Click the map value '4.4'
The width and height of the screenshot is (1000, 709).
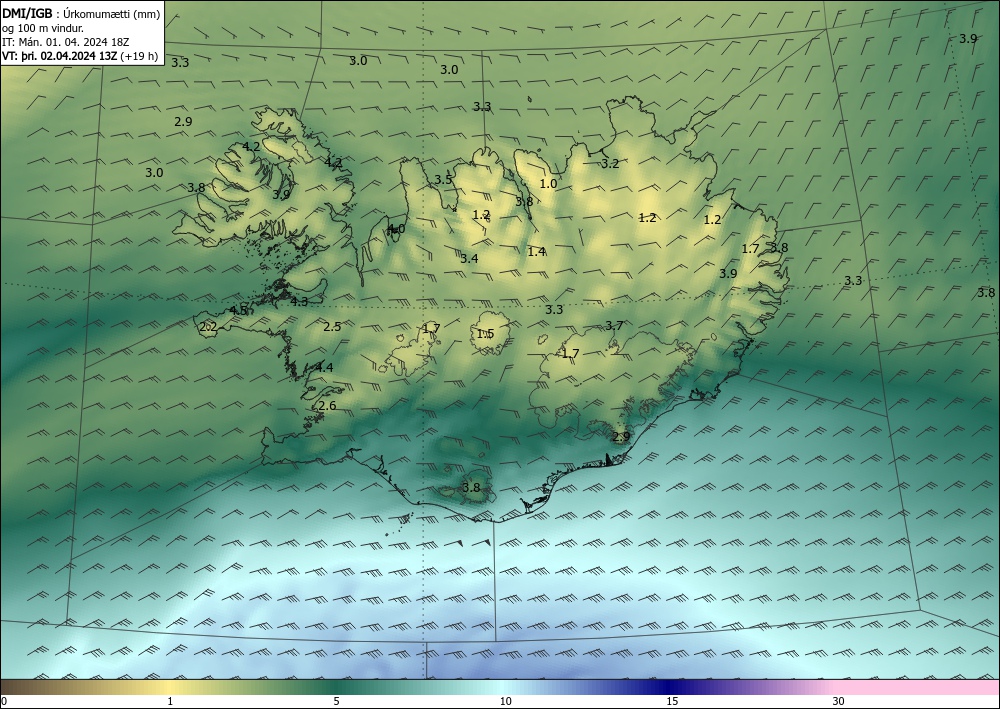(x=324, y=367)
